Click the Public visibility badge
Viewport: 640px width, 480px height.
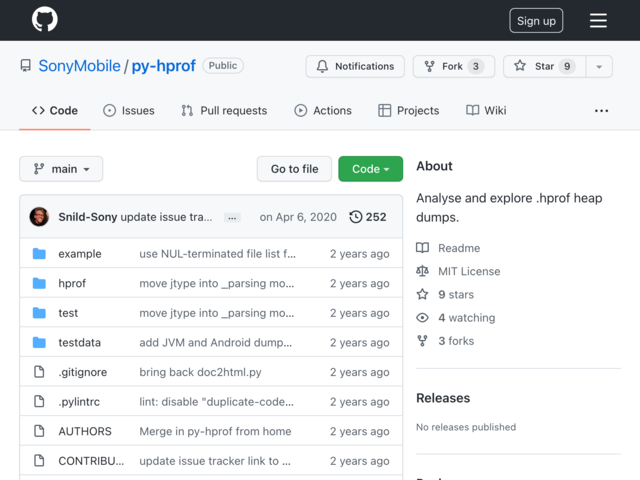click(x=223, y=66)
